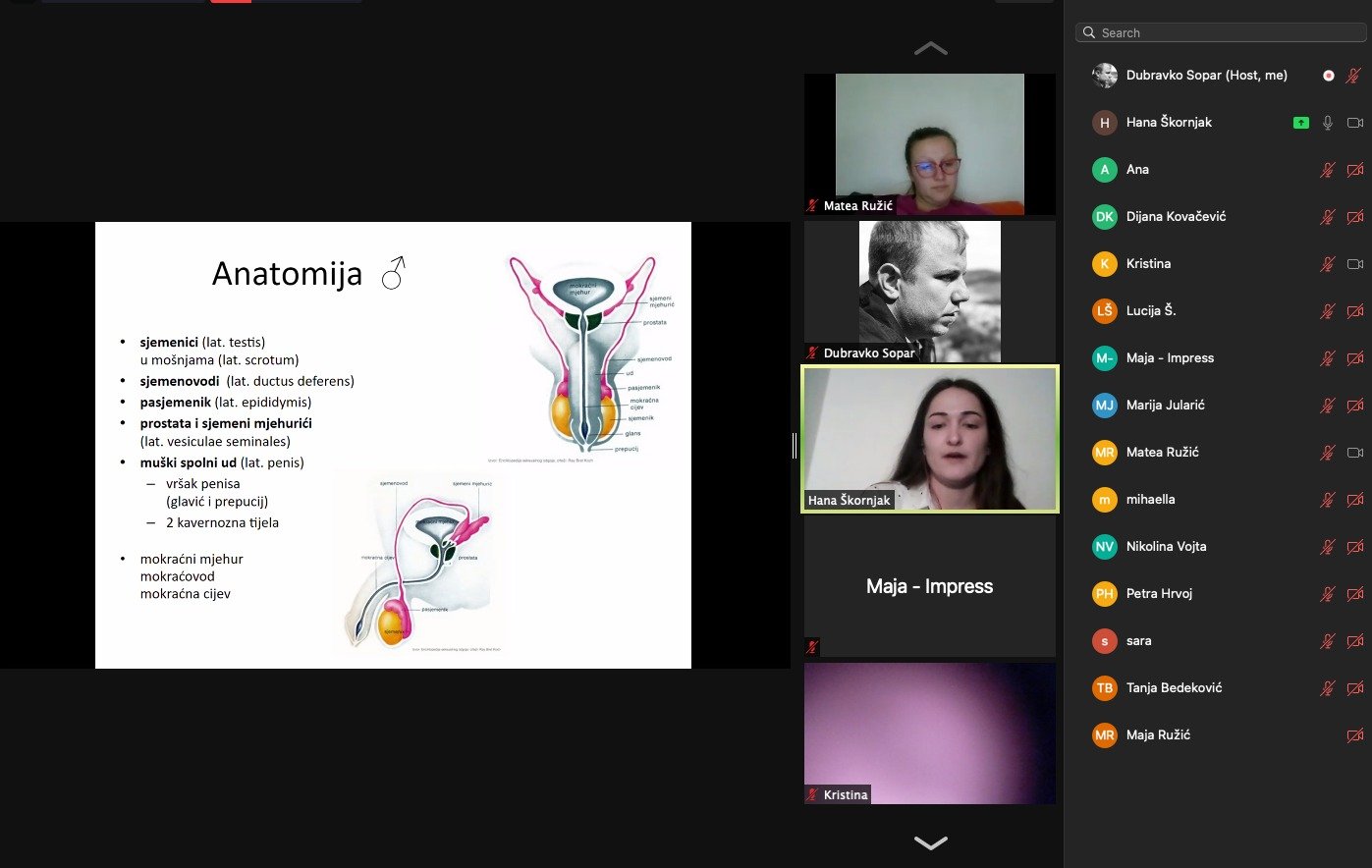The height and width of the screenshot is (868, 1372).
Task: Click Petra Hrvoj's PH avatar
Action: click(x=1105, y=594)
